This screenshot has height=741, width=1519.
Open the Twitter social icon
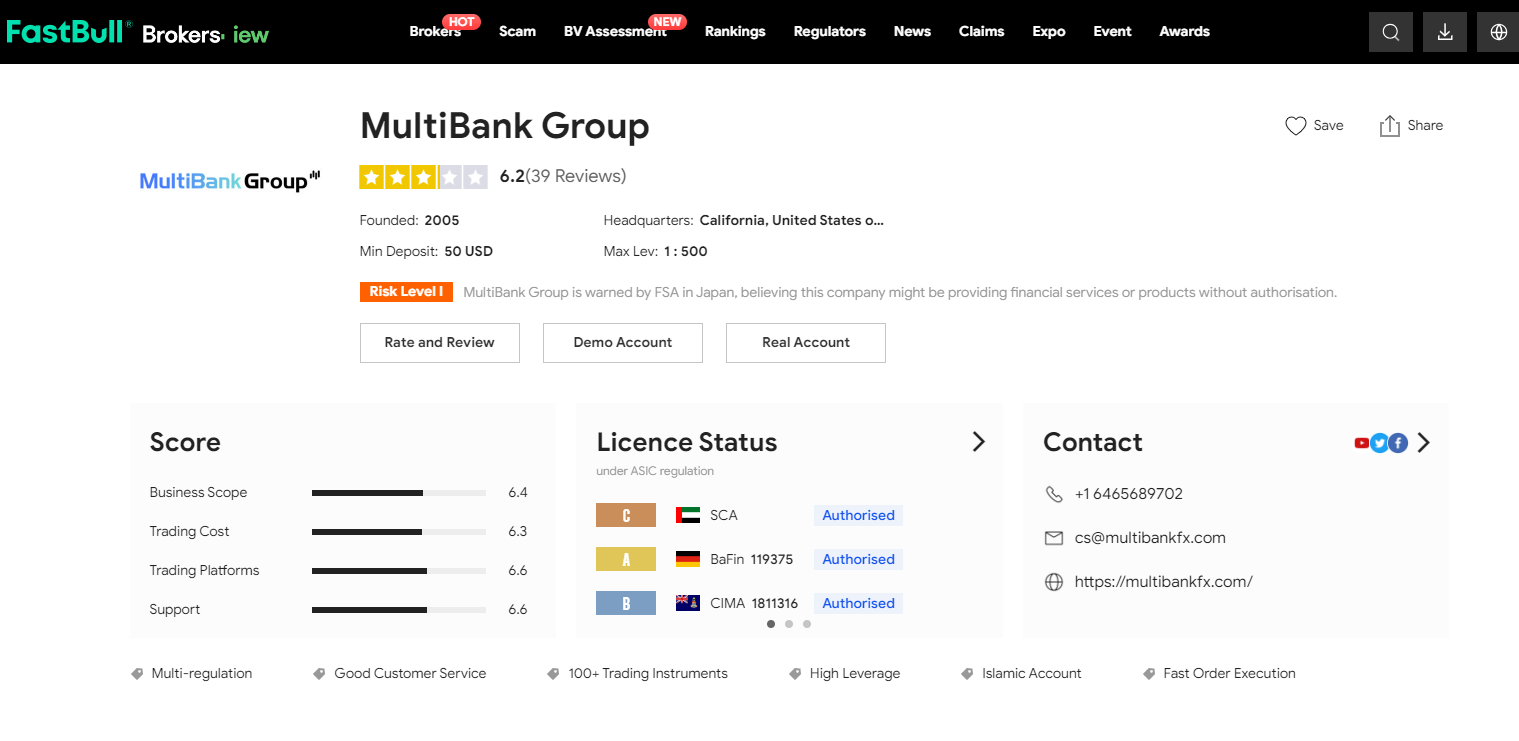(x=1380, y=443)
